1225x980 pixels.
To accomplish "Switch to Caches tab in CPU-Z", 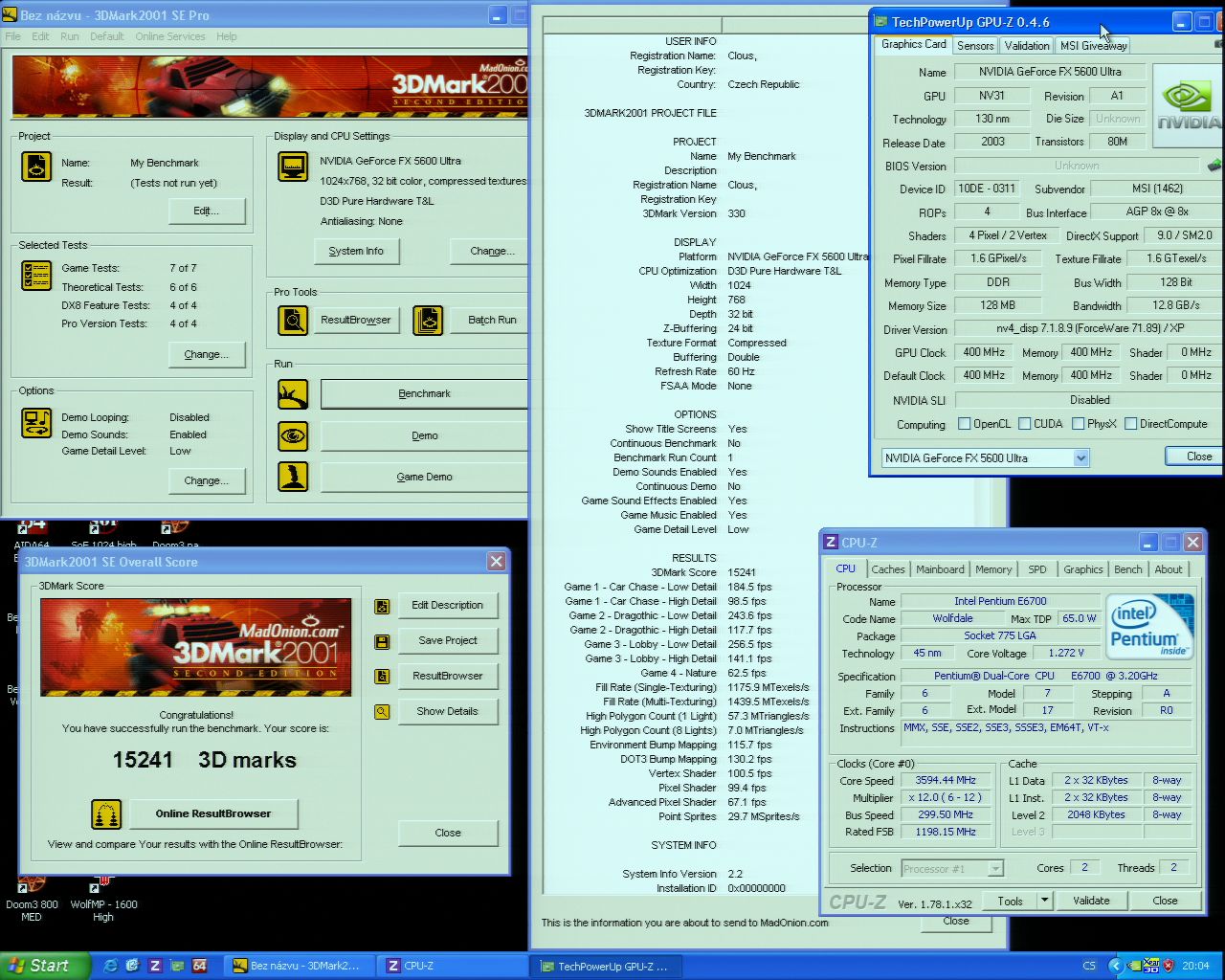I will (888, 569).
